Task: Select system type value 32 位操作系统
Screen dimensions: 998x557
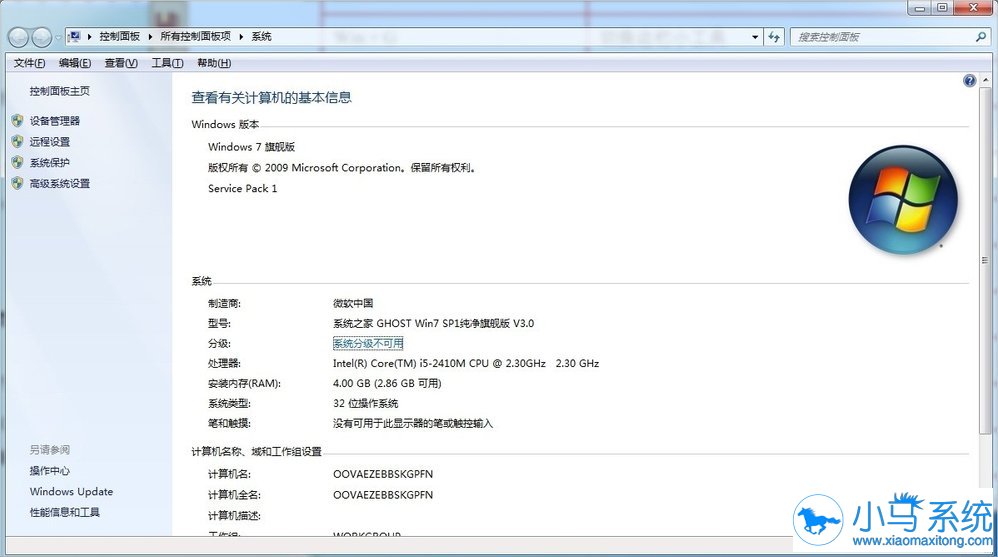Action: [x=365, y=403]
